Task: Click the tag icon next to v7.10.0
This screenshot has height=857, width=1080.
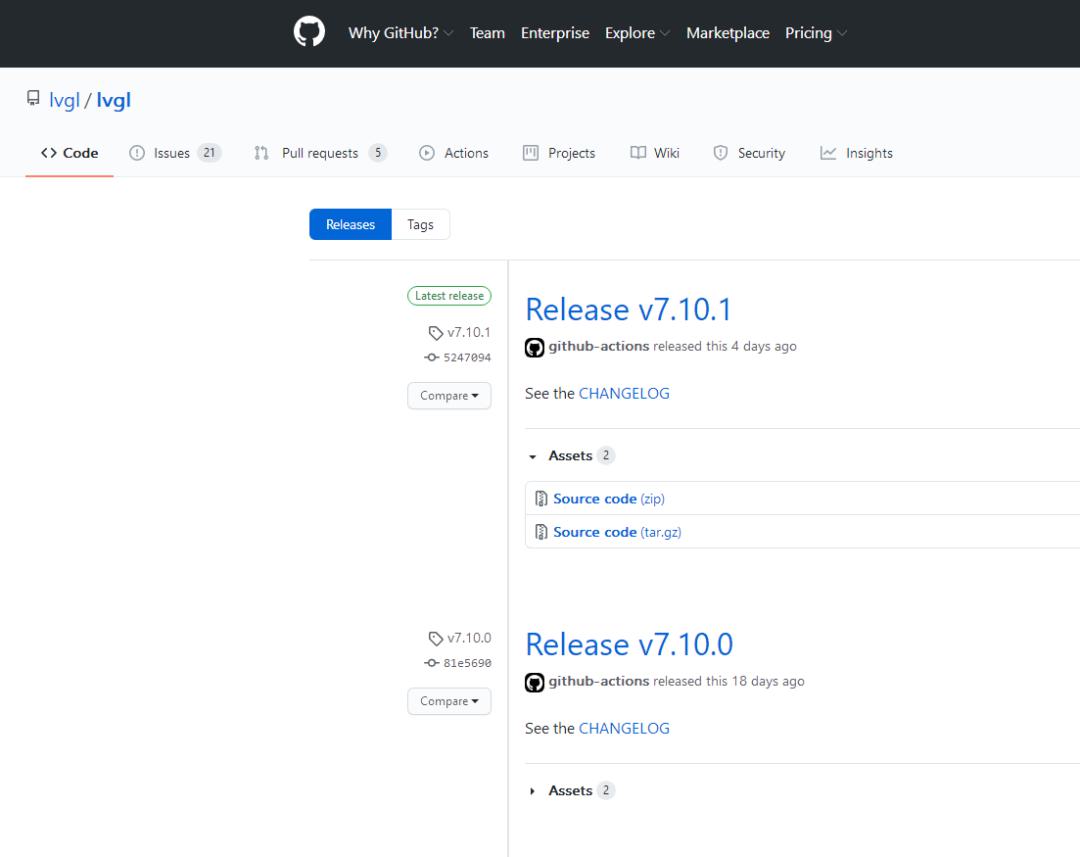Action: (435, 639)
